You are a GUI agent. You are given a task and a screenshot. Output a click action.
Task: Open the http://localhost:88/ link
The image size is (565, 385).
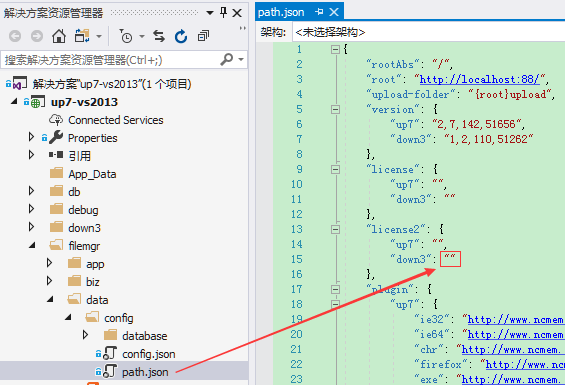pos(480,79)
